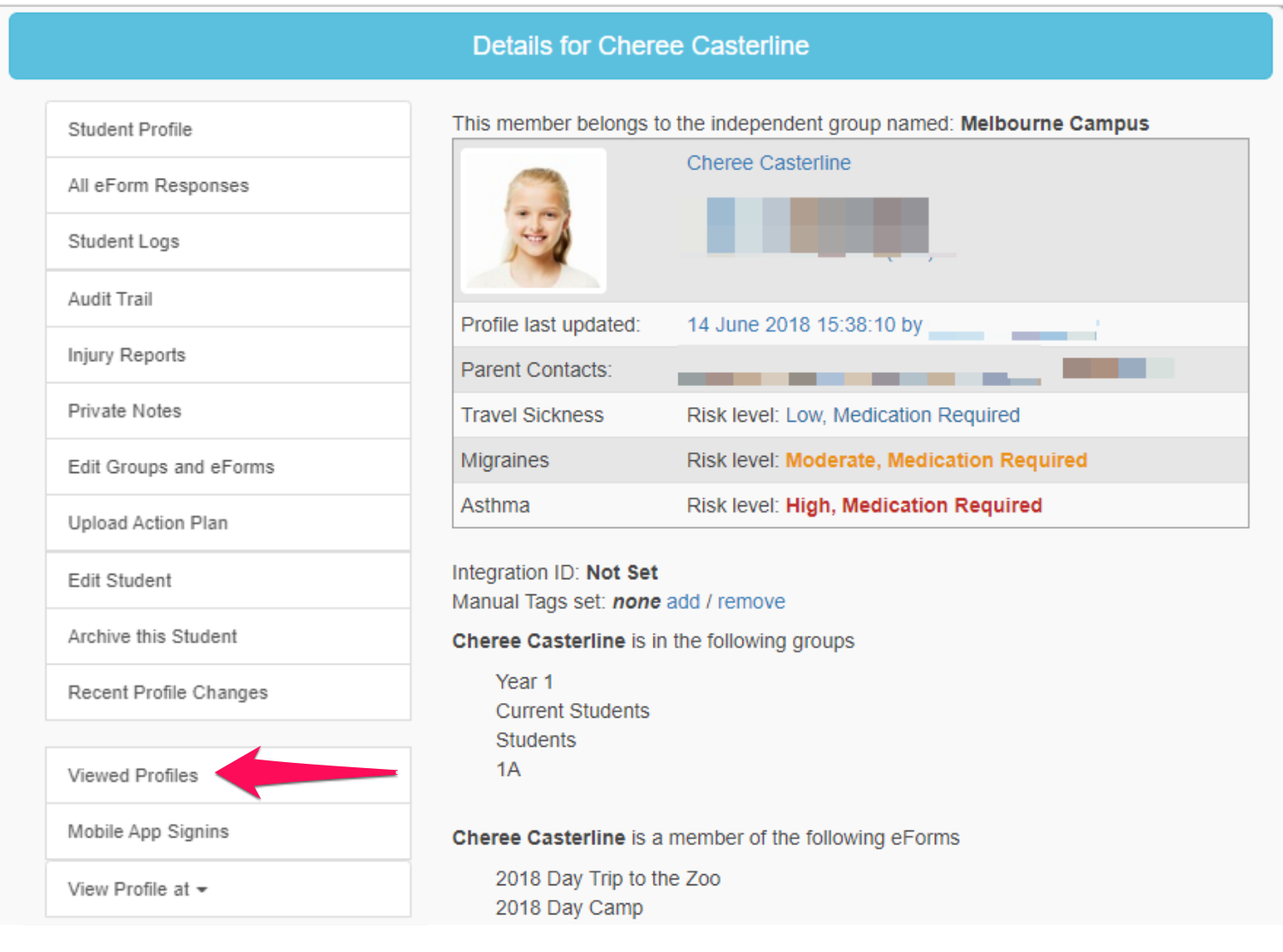This screenshot has width=1283, height=952.
Task: Click the remove manual tags link
Action: (x=751, y=601)
